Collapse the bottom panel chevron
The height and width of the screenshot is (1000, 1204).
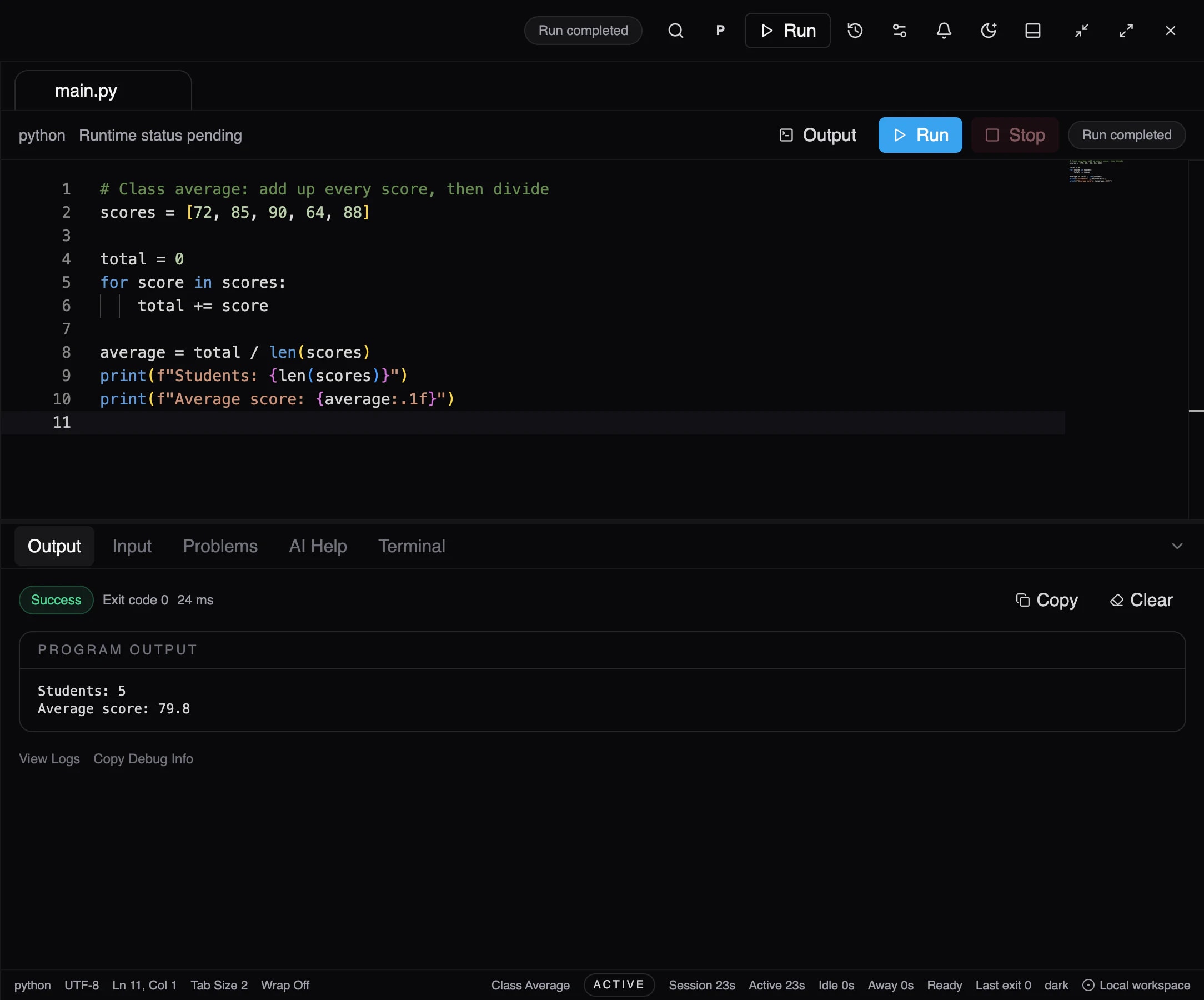click(1177, 546)
